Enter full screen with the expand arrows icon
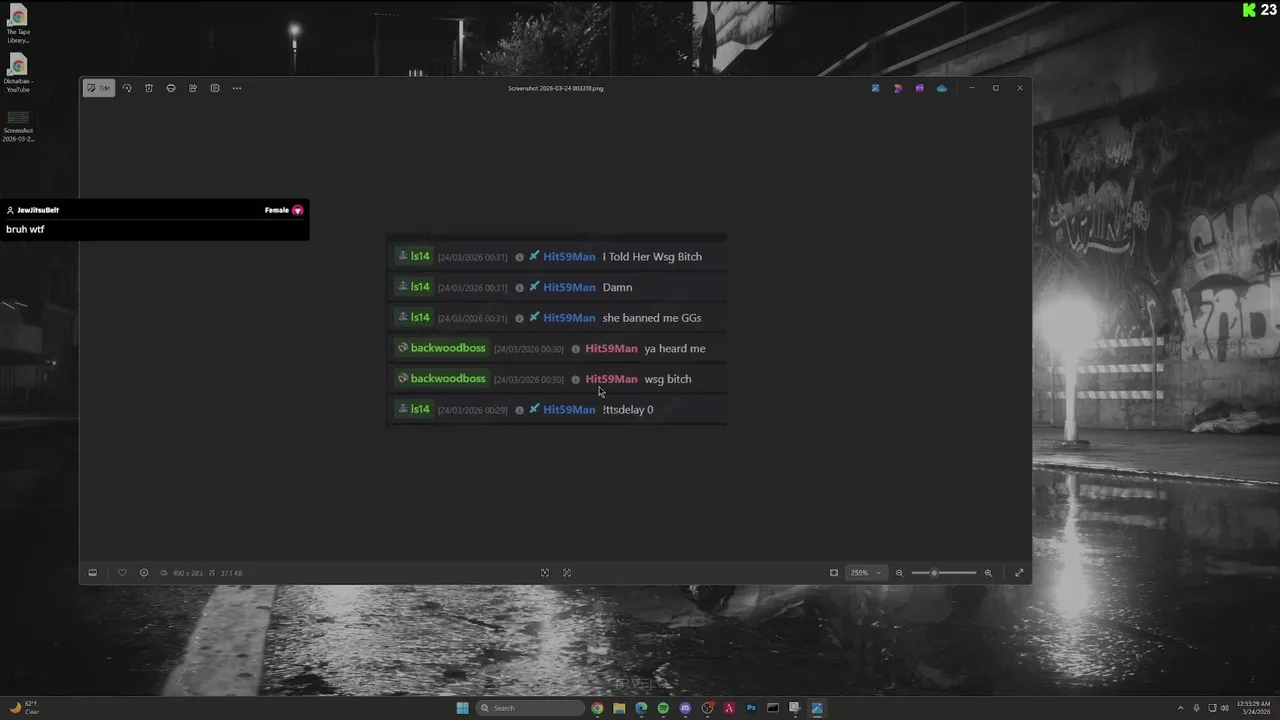Screen dimensions: 1280x720 1019,573
